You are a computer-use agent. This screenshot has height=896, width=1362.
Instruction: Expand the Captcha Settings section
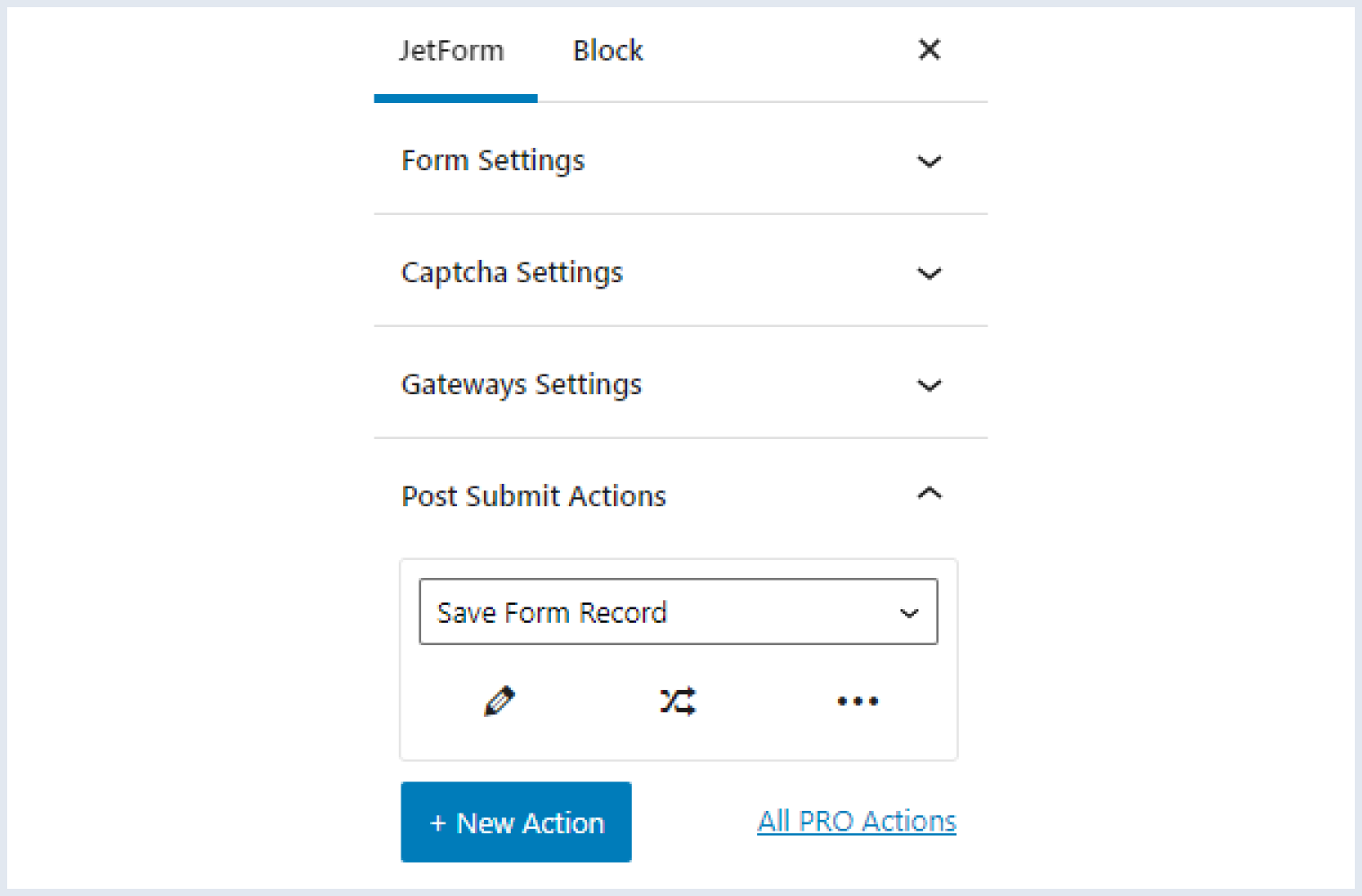point(929,273)
